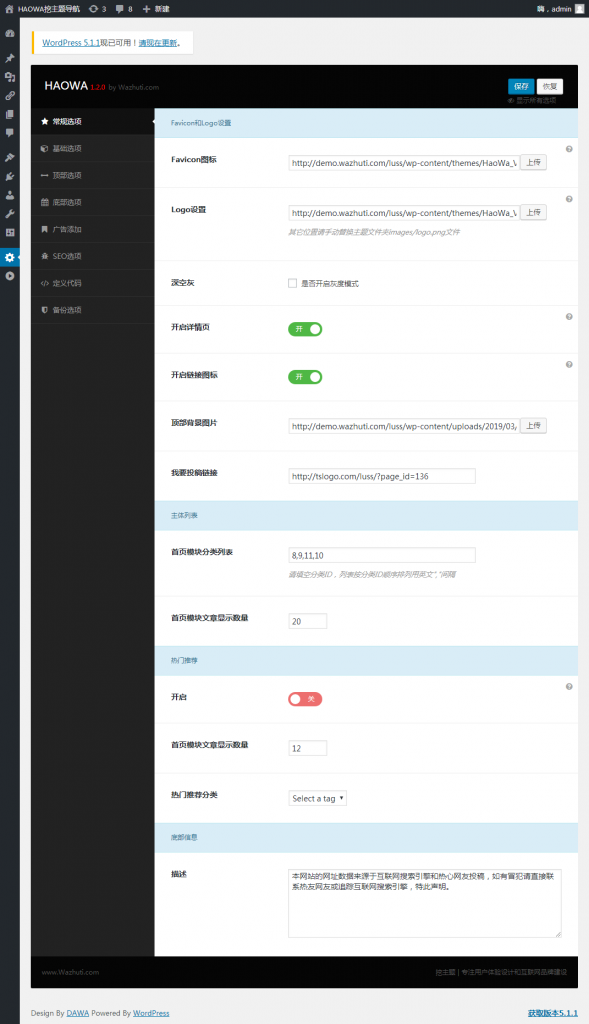Click the 保存 button
Screen dimensions: 589x1024
521,86
